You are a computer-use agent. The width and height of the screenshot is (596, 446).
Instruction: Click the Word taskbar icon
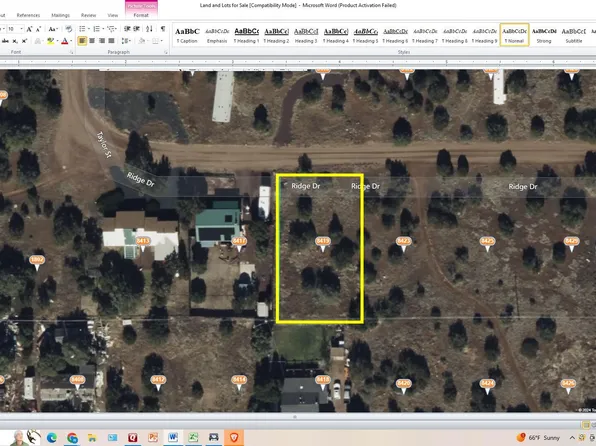pos(173,438)
